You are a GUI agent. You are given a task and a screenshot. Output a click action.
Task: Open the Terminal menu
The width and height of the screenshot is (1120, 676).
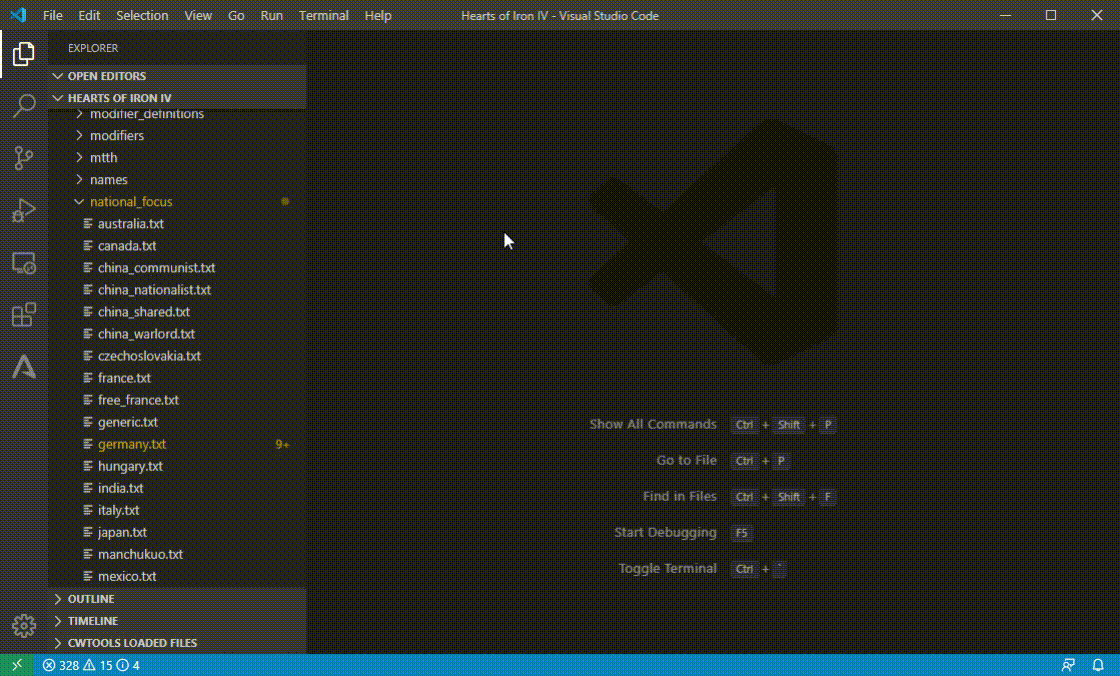(324, 15)
